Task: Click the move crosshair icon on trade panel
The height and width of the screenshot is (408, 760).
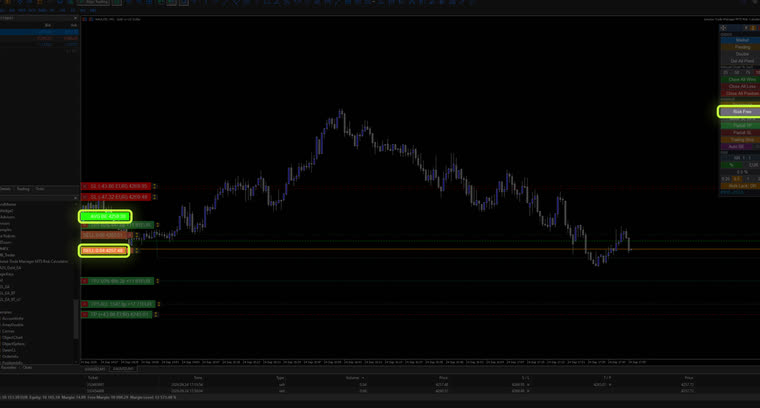Action: 724,28
